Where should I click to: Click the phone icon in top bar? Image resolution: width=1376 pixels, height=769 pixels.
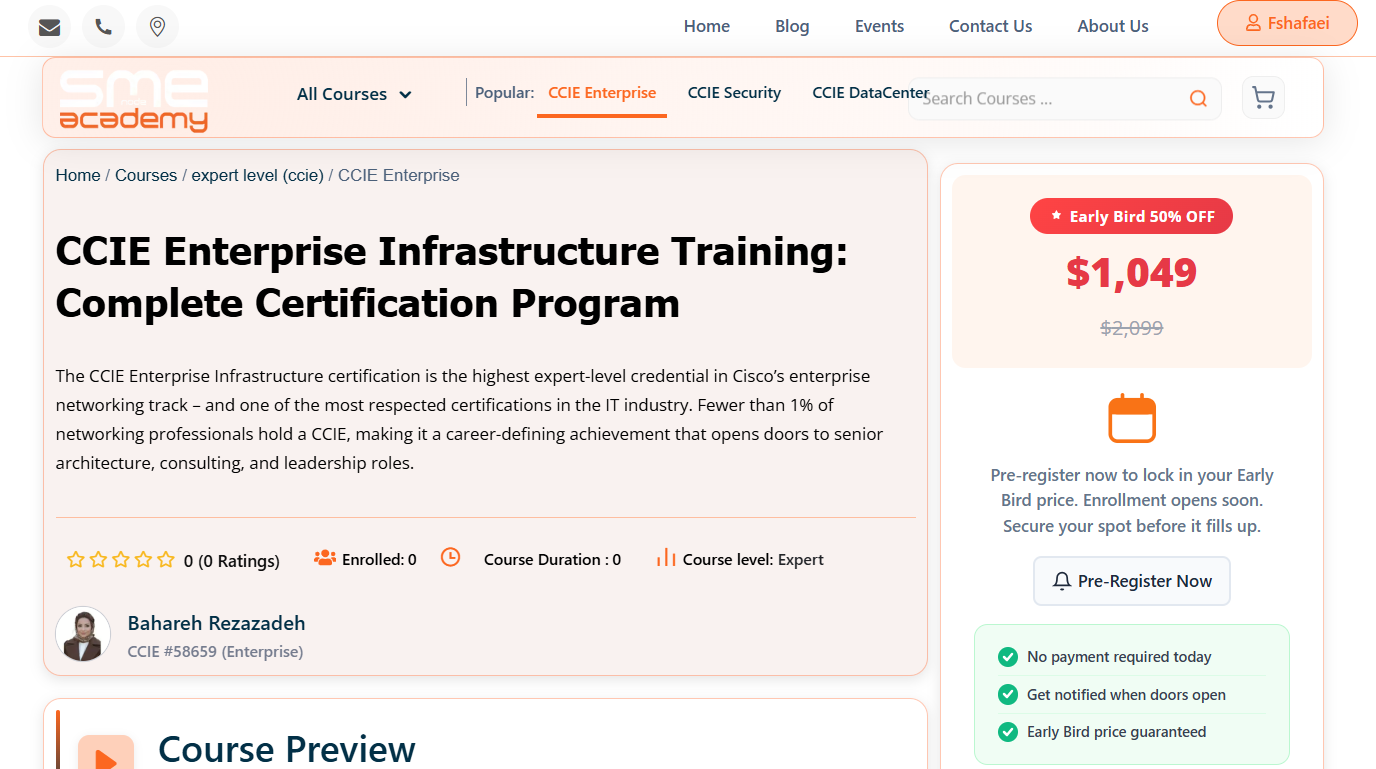[x=103, y=27]
